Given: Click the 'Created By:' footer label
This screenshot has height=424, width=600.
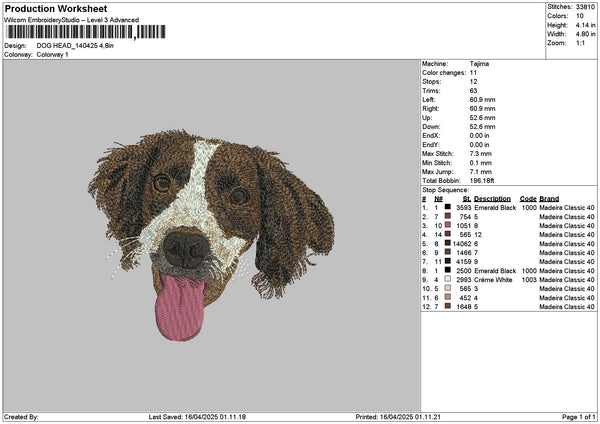Looking at the screenshot, I should click(21, 417).
